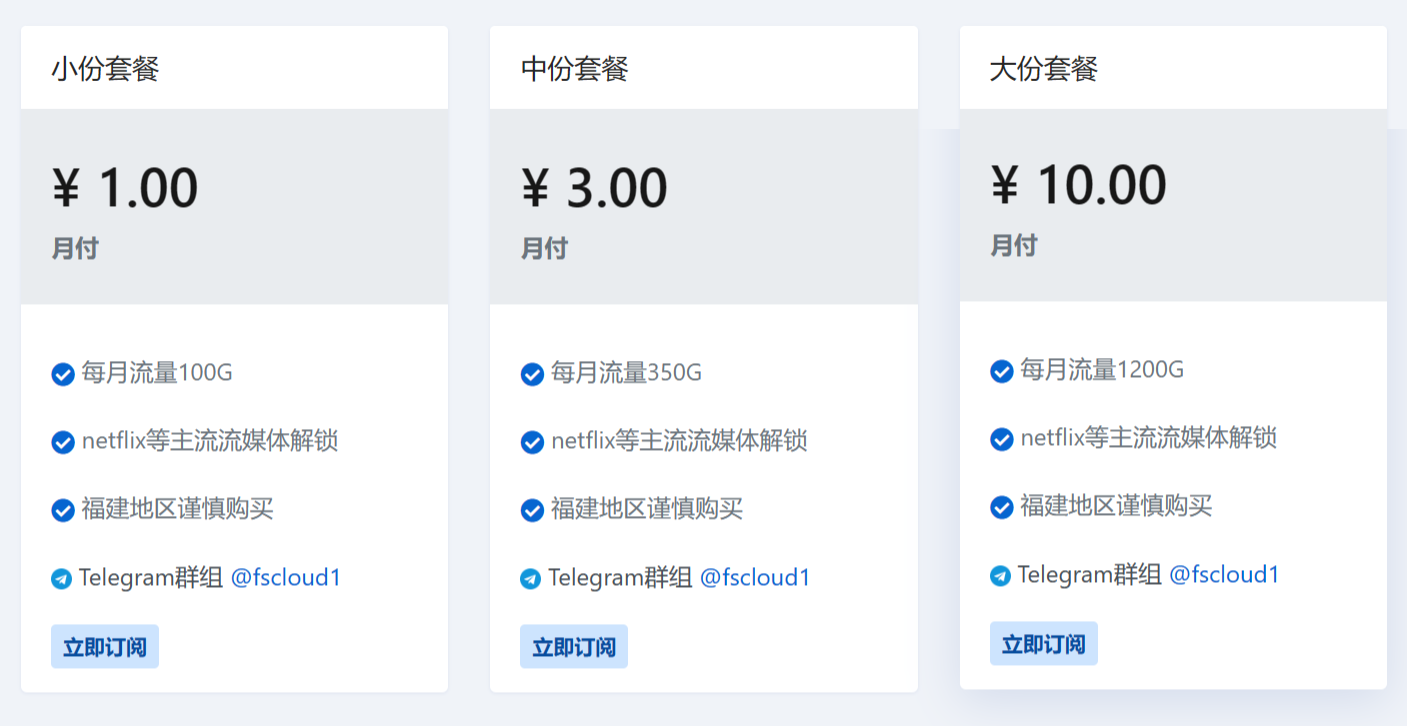Click check icon next to 福建地区谨慎购买 in 小份套餐

[x=63, y=510]
